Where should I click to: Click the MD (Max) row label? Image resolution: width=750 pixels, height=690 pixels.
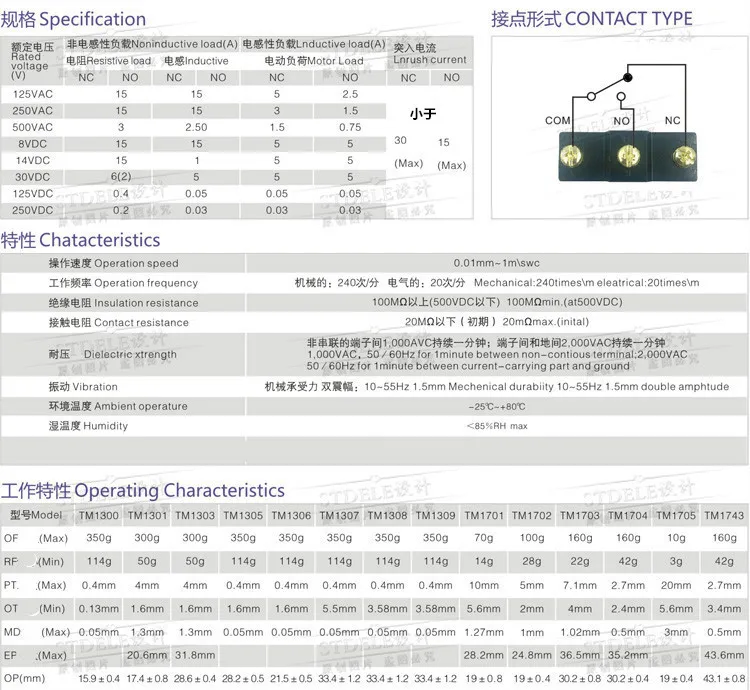(37, 632)
